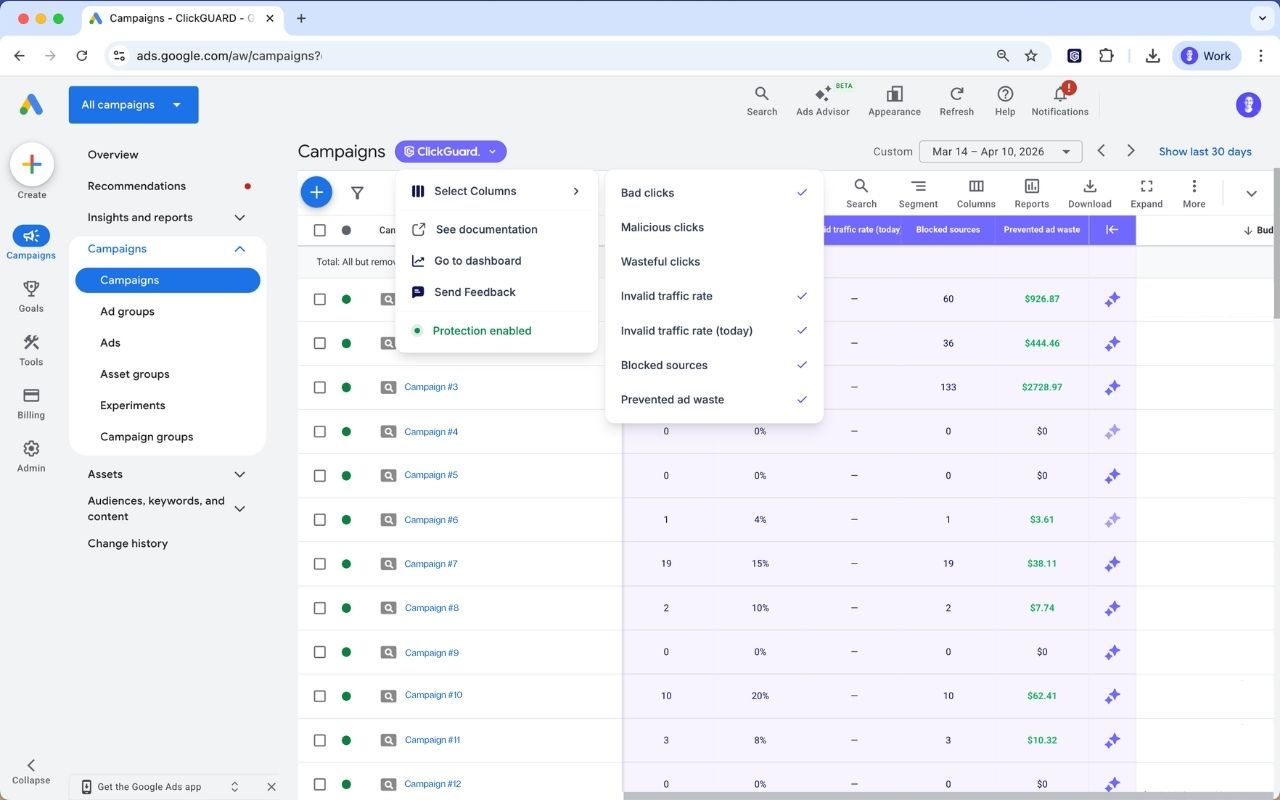Viewport: 1280px width, 800px height.
Task: Click the Ads Advisor beta icon
Action: (822, 94)
